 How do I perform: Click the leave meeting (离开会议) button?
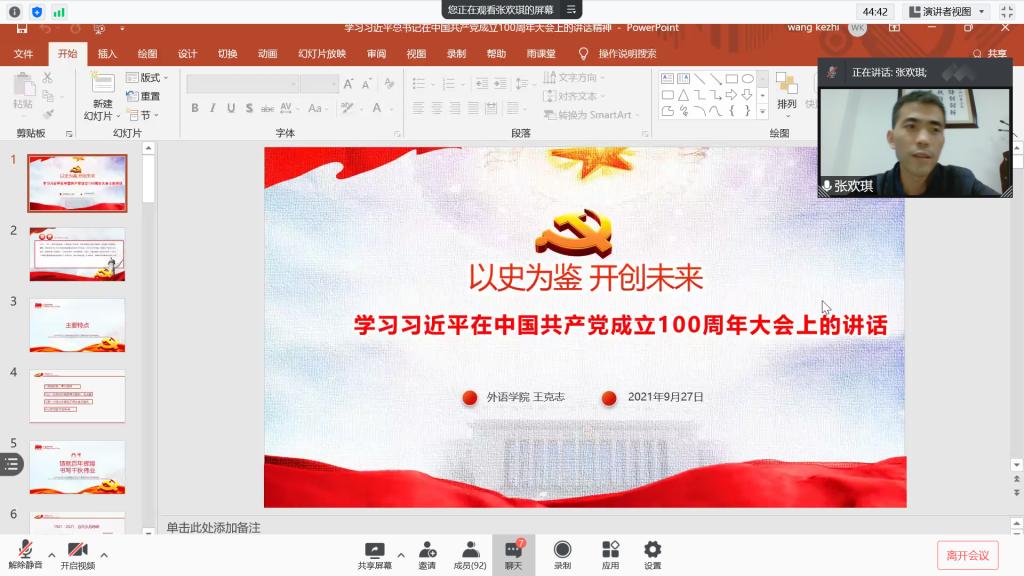[x=967, y=555]
